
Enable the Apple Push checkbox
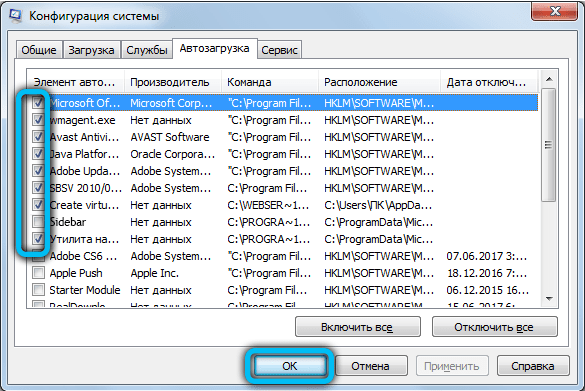tap(38, 273)
